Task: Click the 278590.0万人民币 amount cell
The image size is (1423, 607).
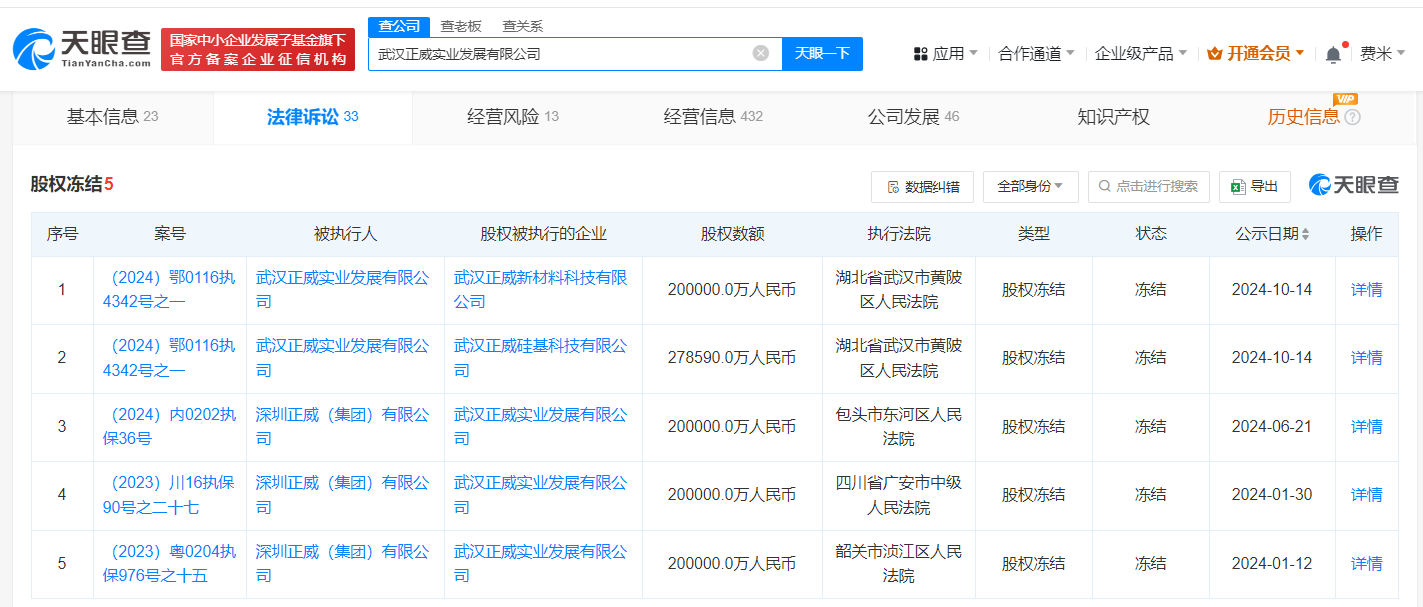Action: [732, 358]
